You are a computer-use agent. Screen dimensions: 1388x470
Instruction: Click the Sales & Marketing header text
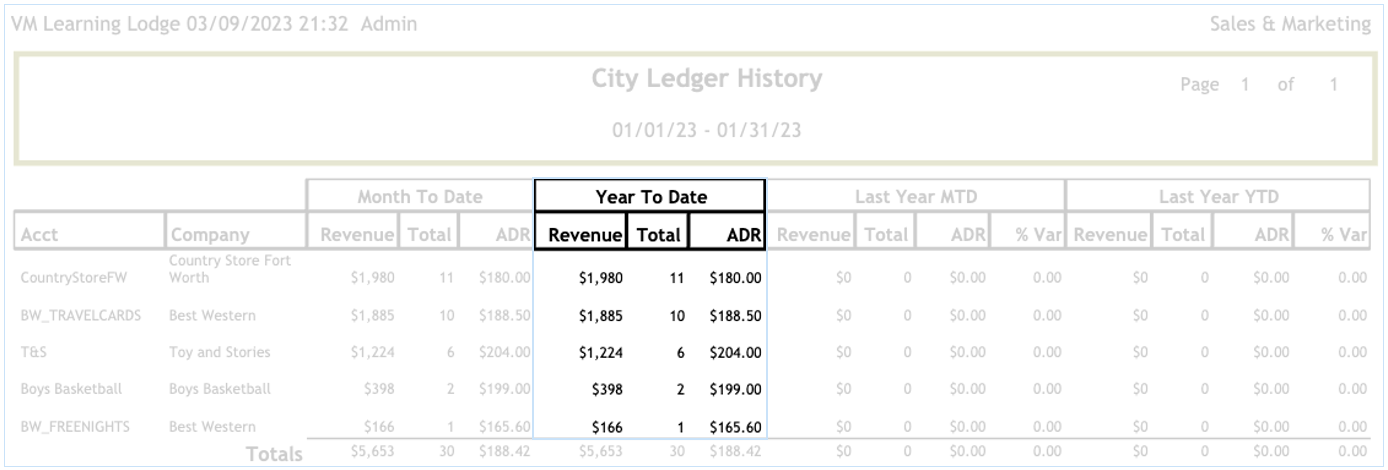click(1290, 23)
